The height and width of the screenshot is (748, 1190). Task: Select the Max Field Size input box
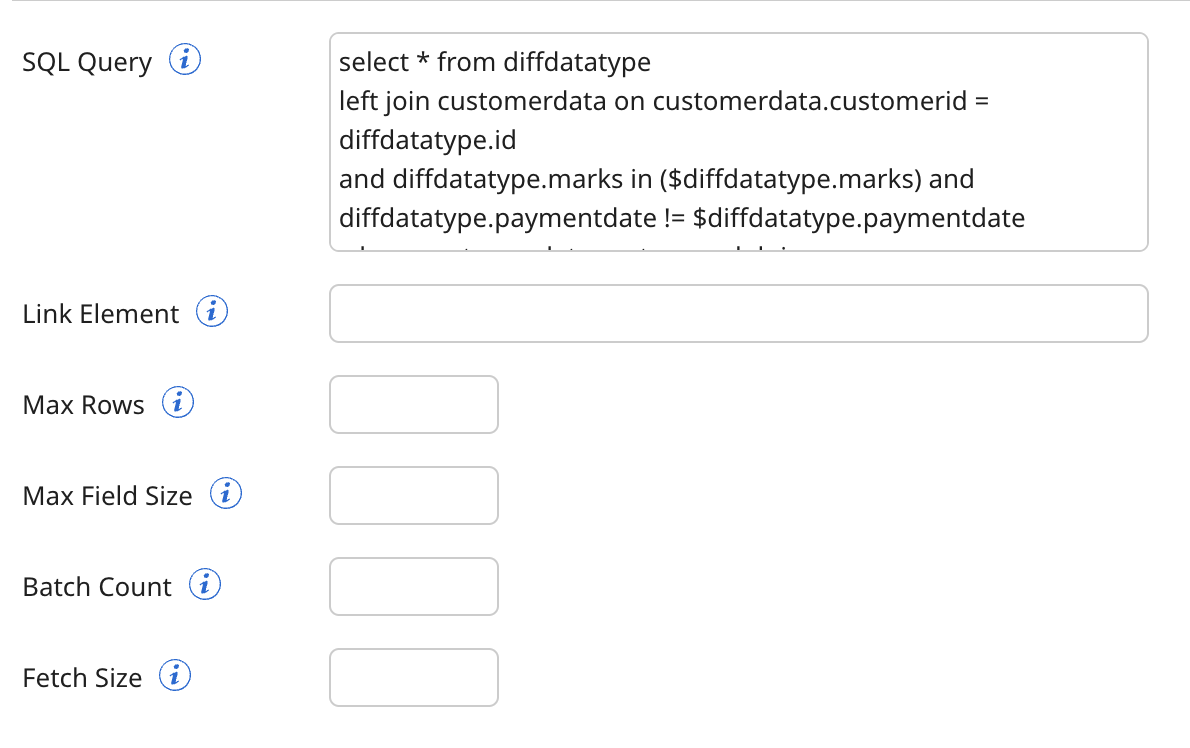click(413, 495)
